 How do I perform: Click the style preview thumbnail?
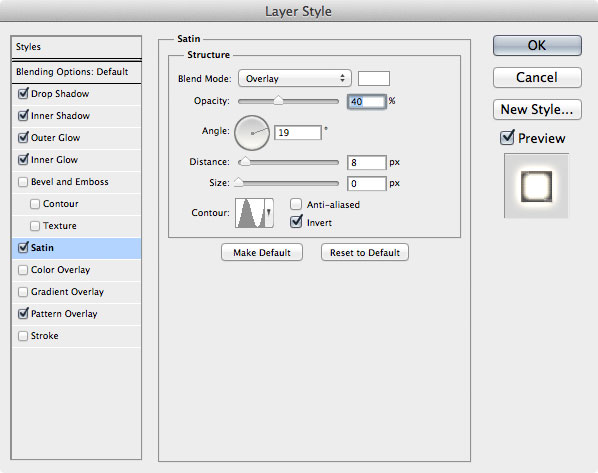click(x=536, y=185)
